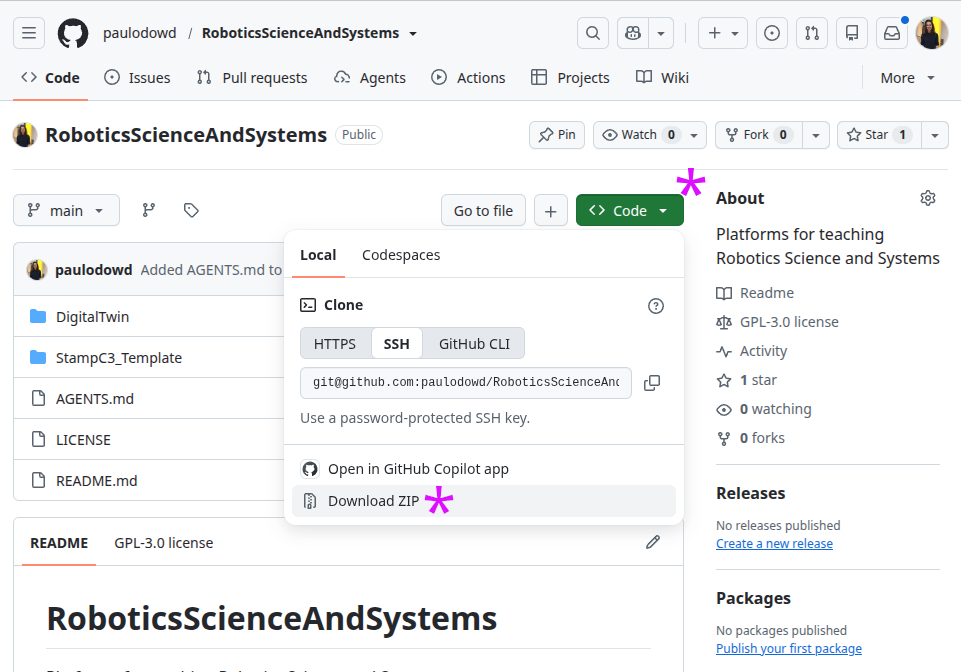The height and width of the screenshot is (672, 961).
Task: Click the SSH clone URL field
Action: [466, 383]
